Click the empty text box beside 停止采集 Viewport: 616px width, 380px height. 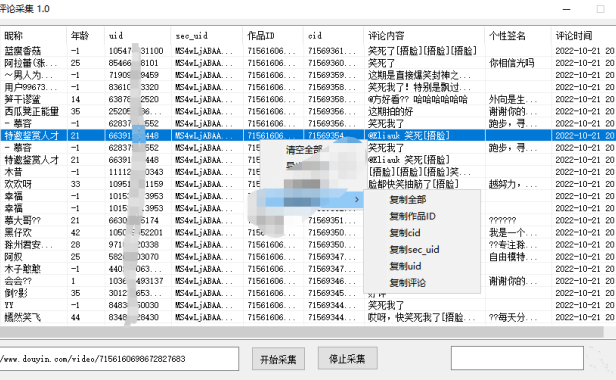pyautogui.click(x=517, y=358)
